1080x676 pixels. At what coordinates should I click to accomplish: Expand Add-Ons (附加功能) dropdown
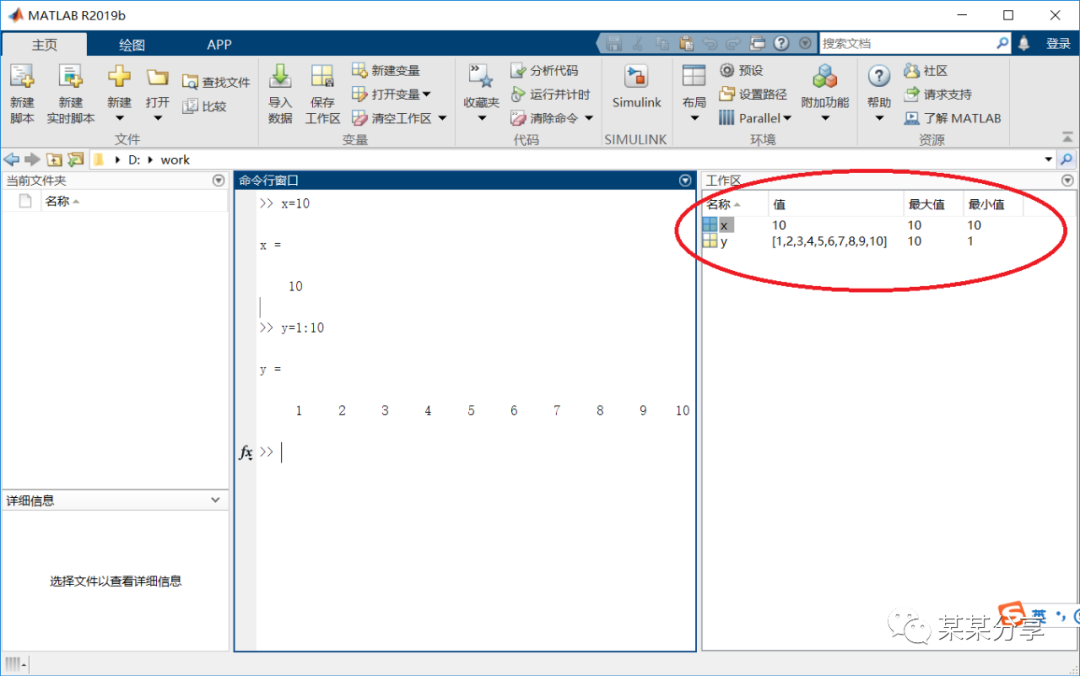(825, 119)
